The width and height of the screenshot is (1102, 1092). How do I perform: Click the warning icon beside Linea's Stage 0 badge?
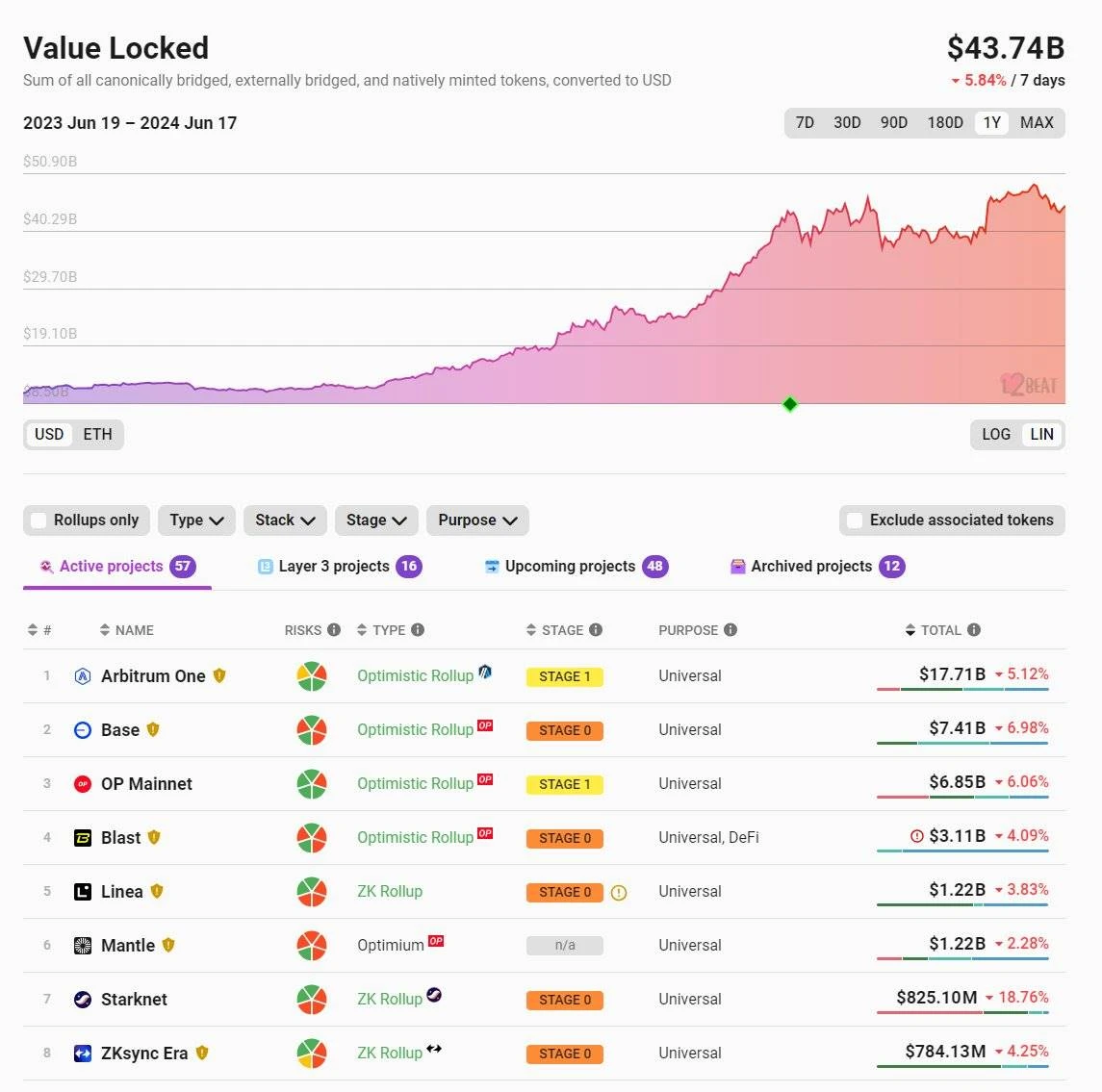[x=619, y=892]
